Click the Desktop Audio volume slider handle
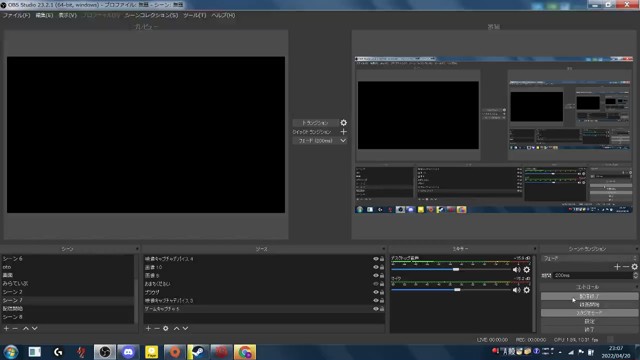This screenshot has width=640, height=360. click(x=456, y=269)
